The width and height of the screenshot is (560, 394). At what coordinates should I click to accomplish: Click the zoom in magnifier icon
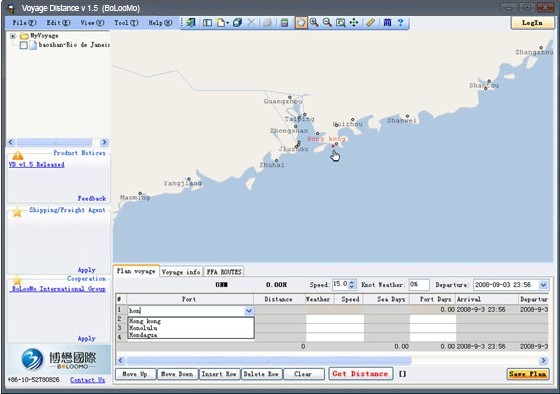(314, 23)
